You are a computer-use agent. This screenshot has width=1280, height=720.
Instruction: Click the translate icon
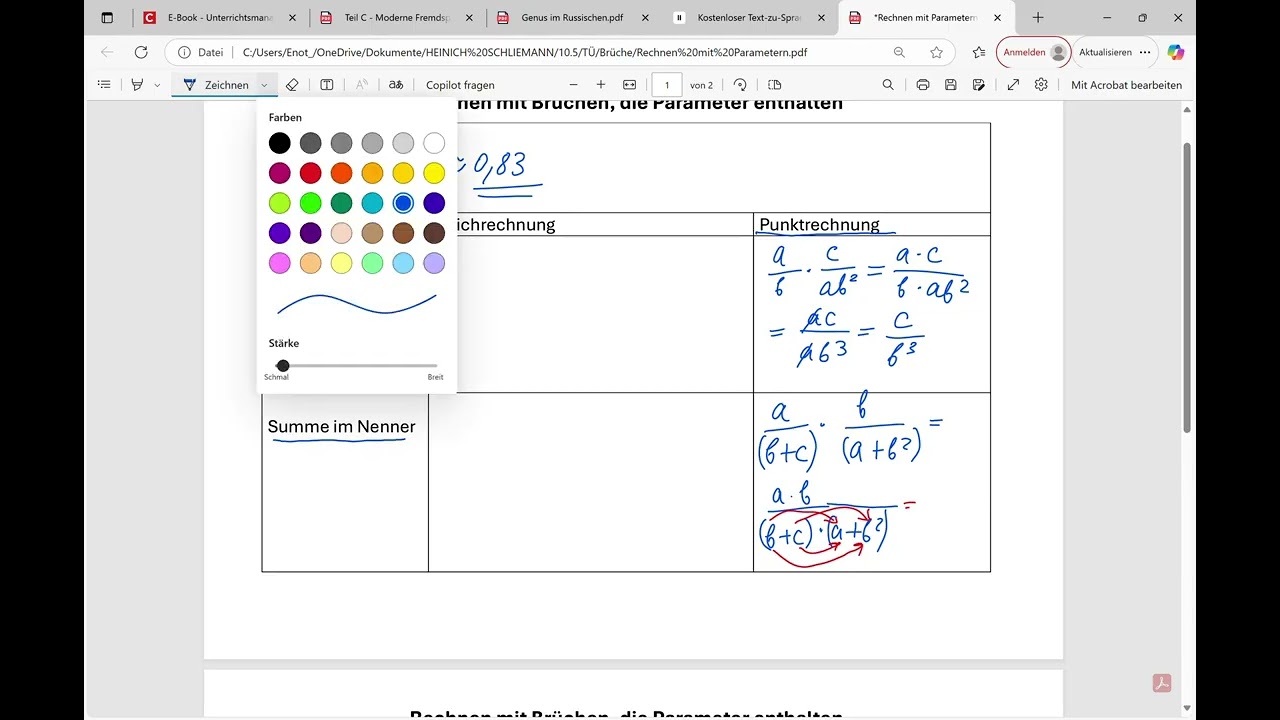(x=396, y=85)
